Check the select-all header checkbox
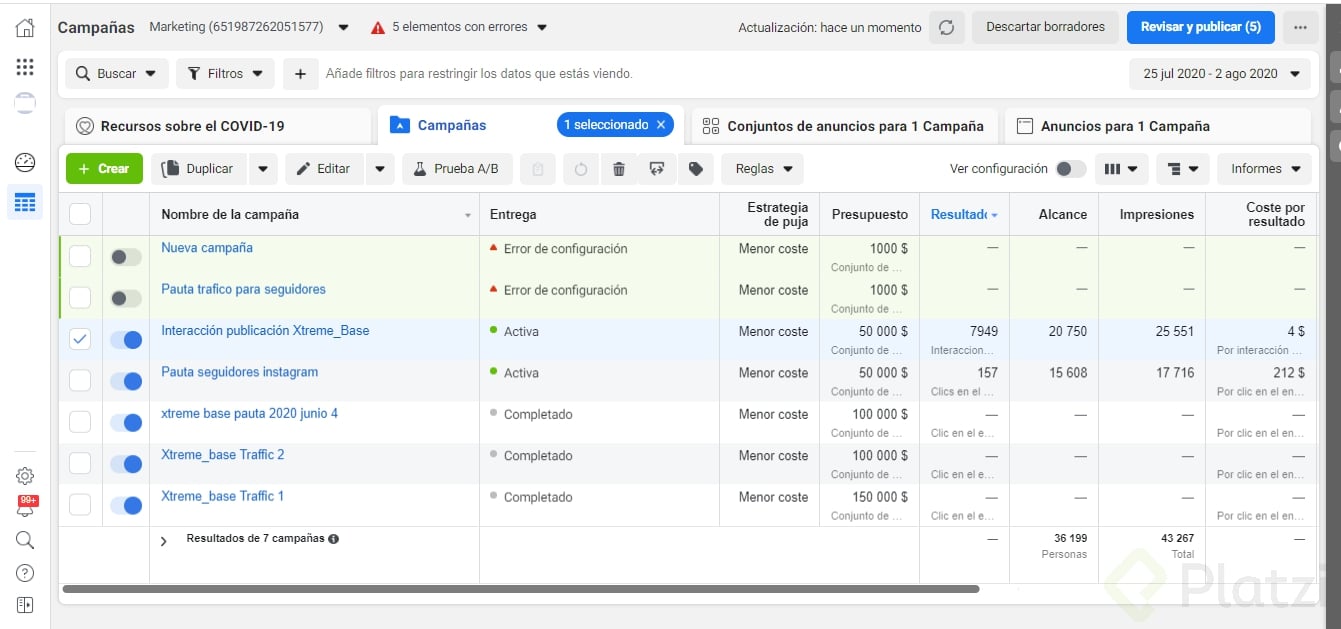1341x629 pixels. coord(80,214)
